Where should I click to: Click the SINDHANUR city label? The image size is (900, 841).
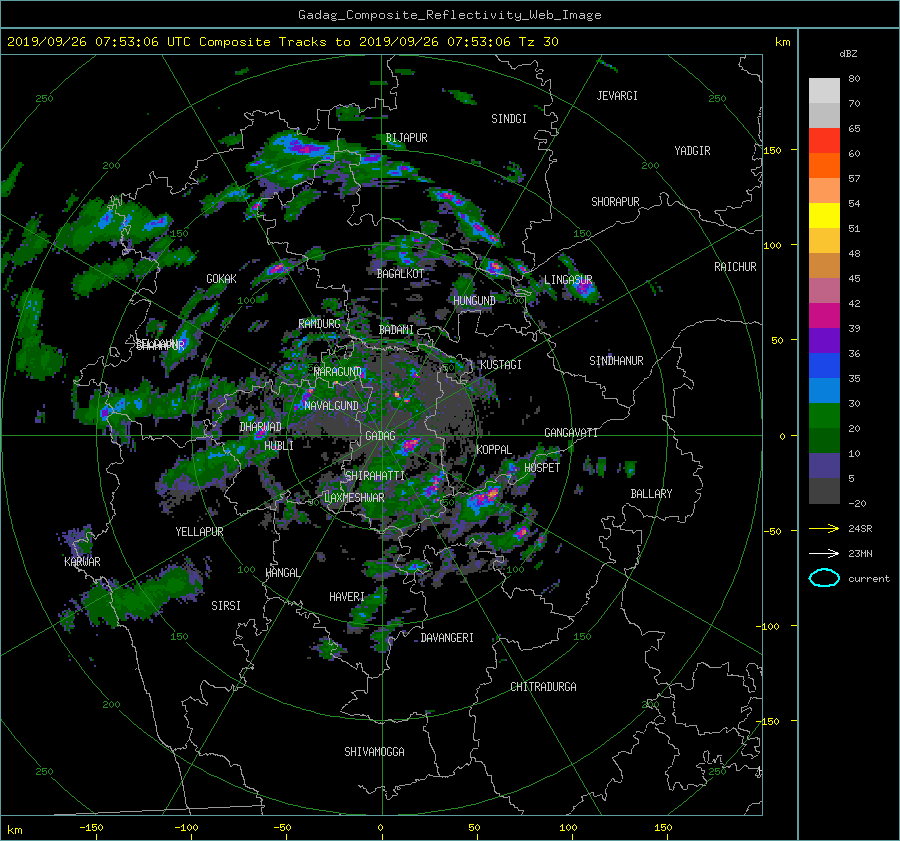click(x=616, y=361)
